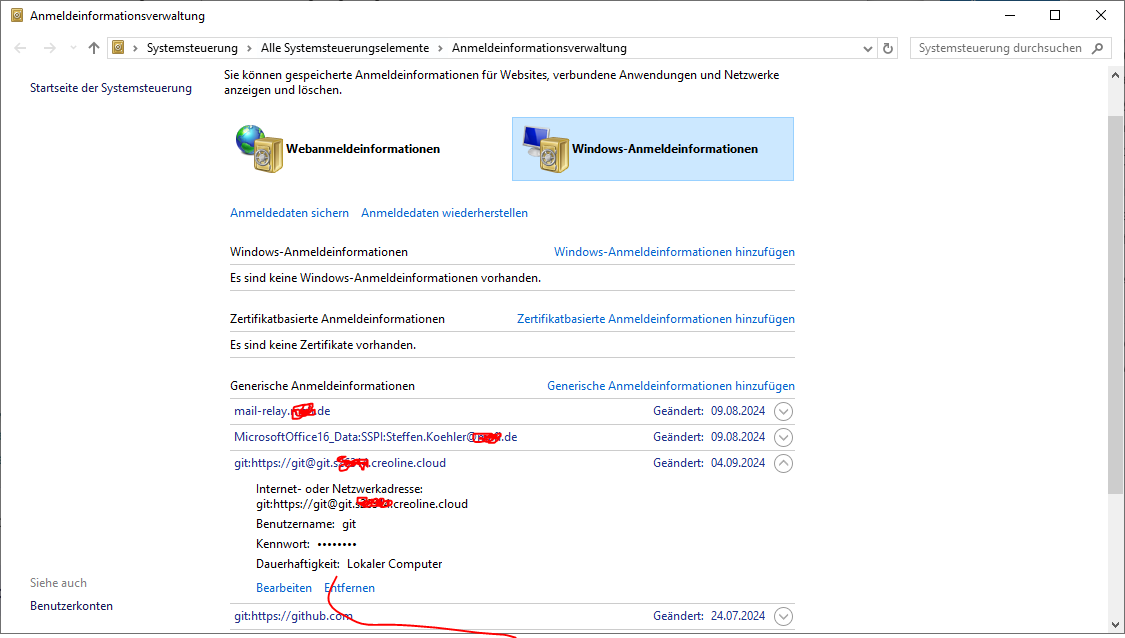1125x638 pixels.
Task: Click the refresh button in address bar
Action: [x=888, y=48]
